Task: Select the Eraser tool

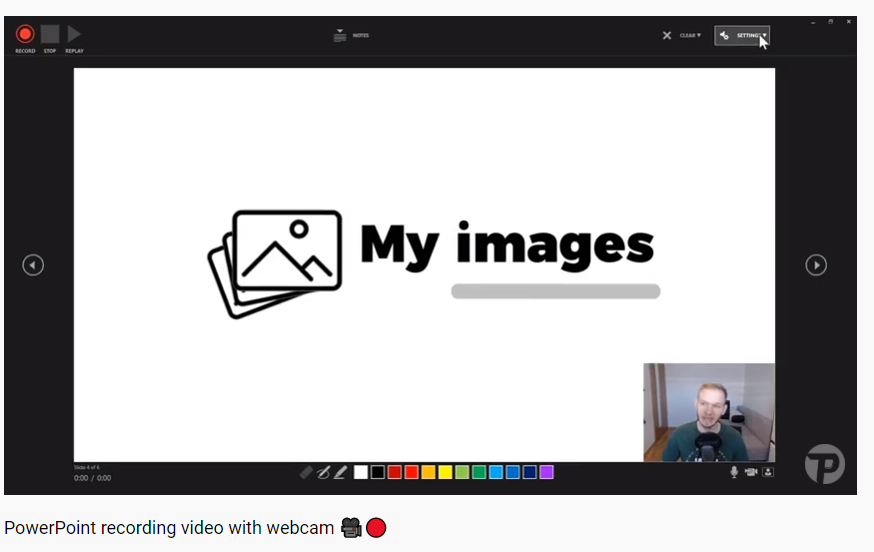Action: (x=306, y=473)
